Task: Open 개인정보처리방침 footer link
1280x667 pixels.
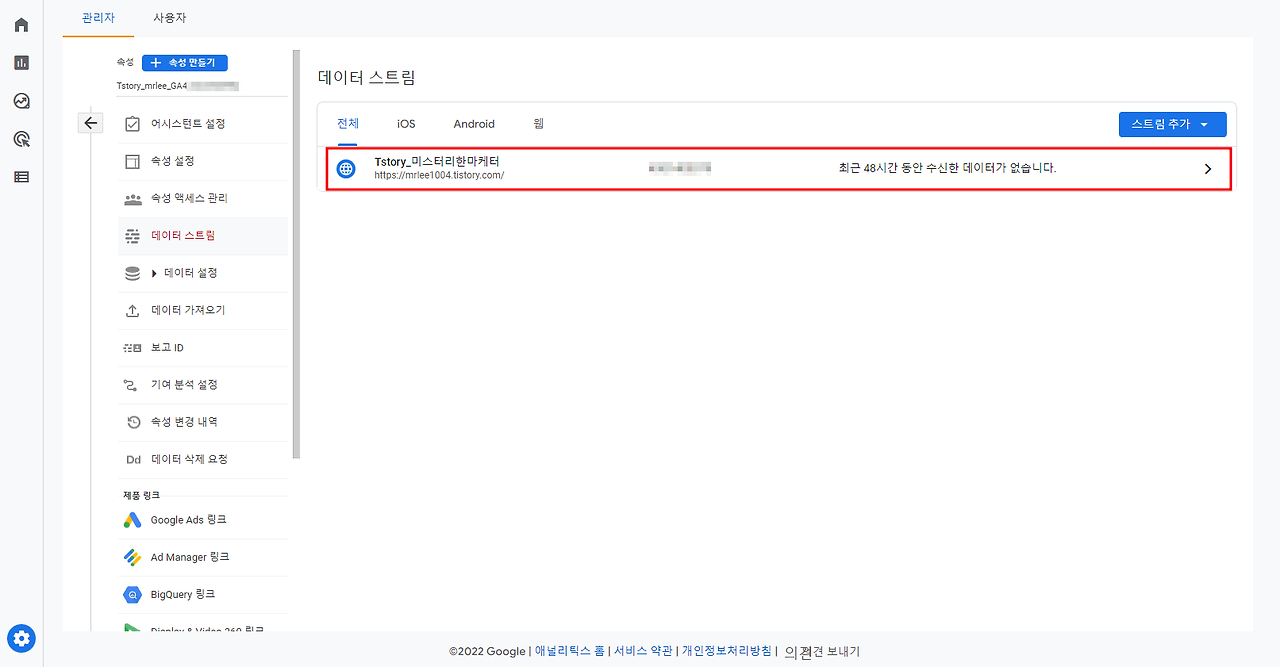Action: click(727, 651)
